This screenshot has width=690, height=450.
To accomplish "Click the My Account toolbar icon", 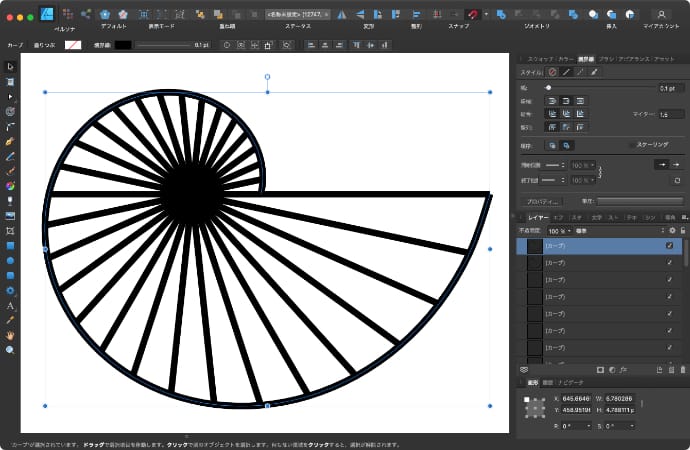I will click(661, 14).
